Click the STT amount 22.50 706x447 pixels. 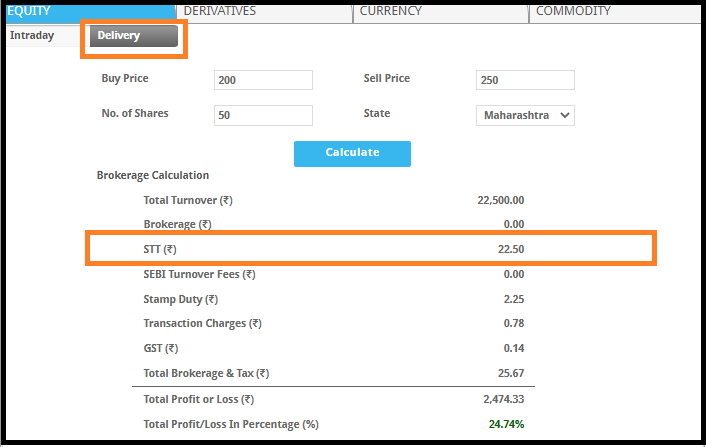point(511,249)
